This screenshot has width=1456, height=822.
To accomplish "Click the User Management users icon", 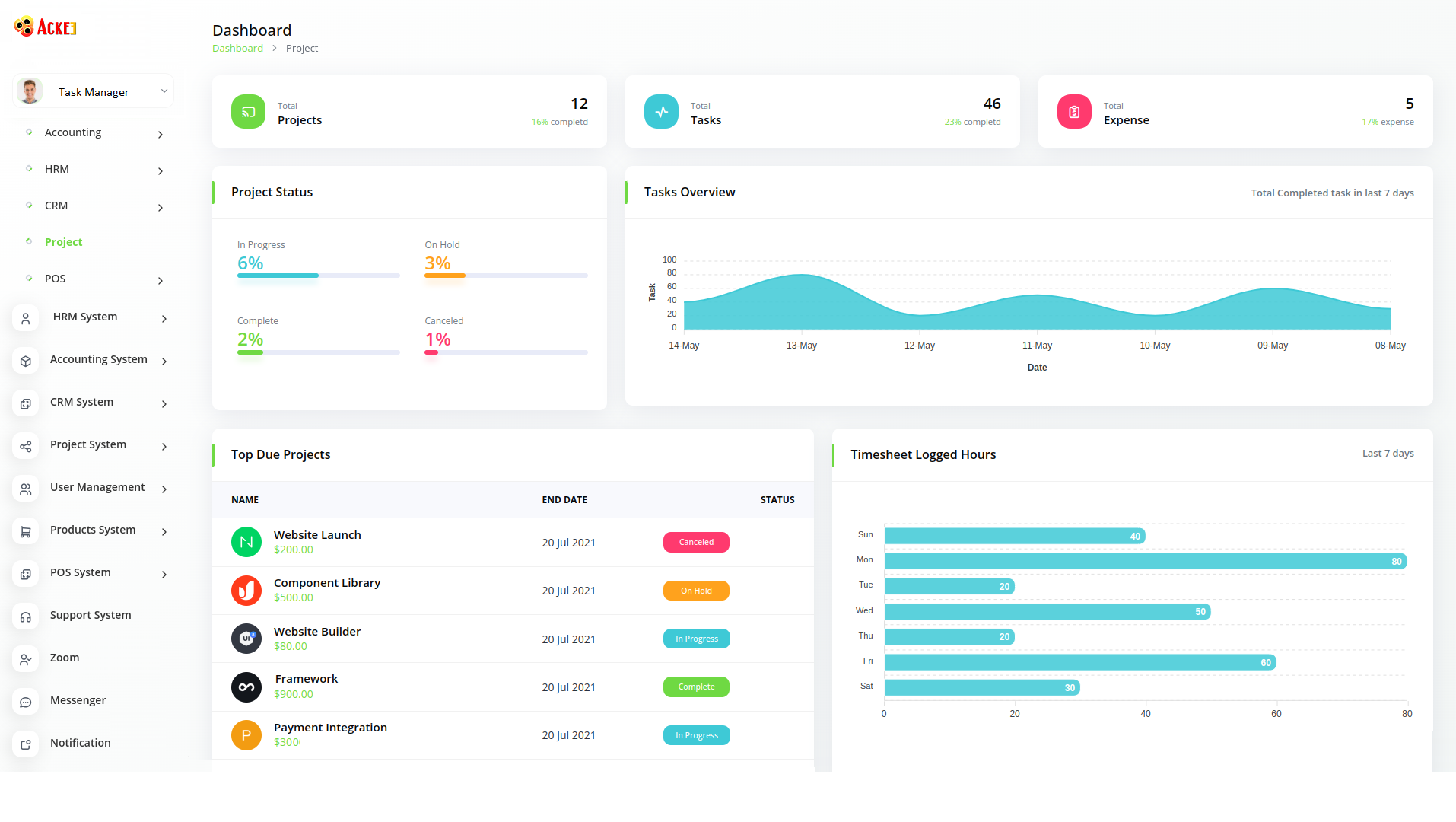I will (x=26, y=489).
